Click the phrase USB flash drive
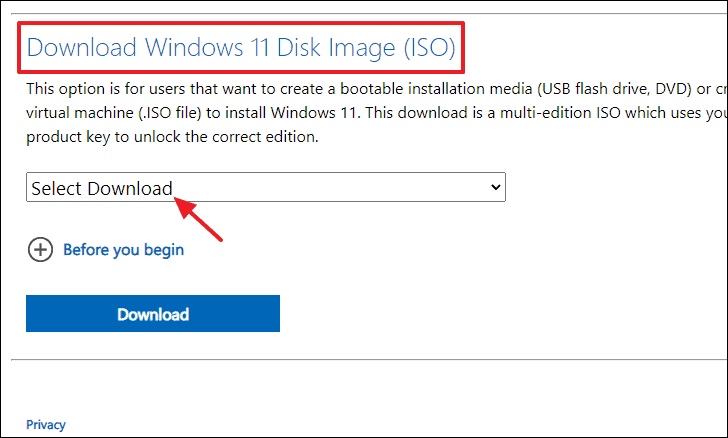The height and width of the screenshot is (438, 728). point(593,89)
